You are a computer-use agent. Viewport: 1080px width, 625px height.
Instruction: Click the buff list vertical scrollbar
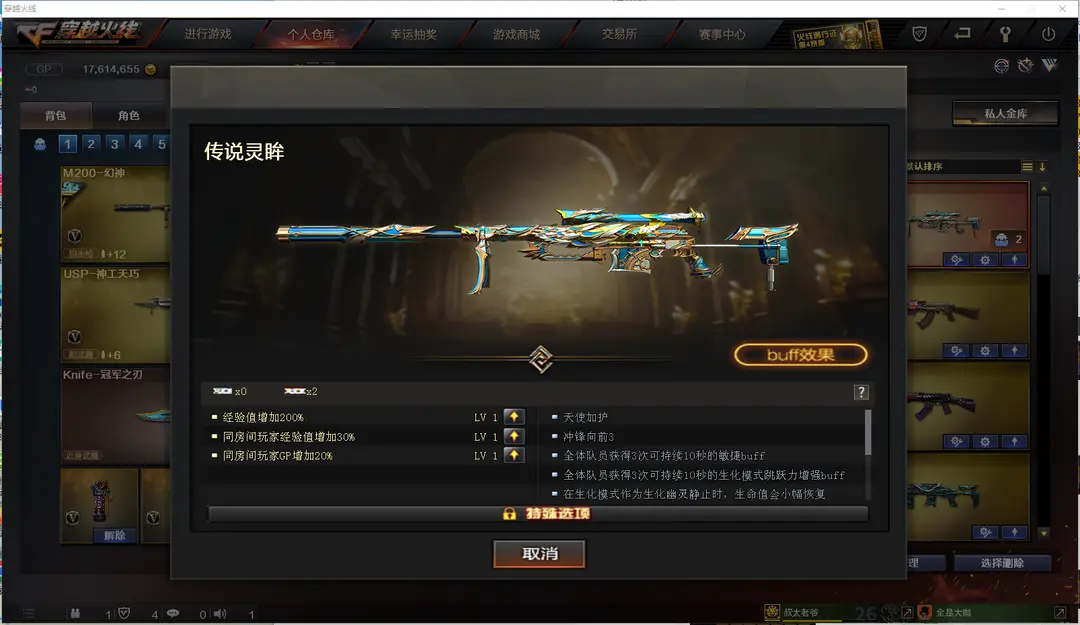click(868, 433)
